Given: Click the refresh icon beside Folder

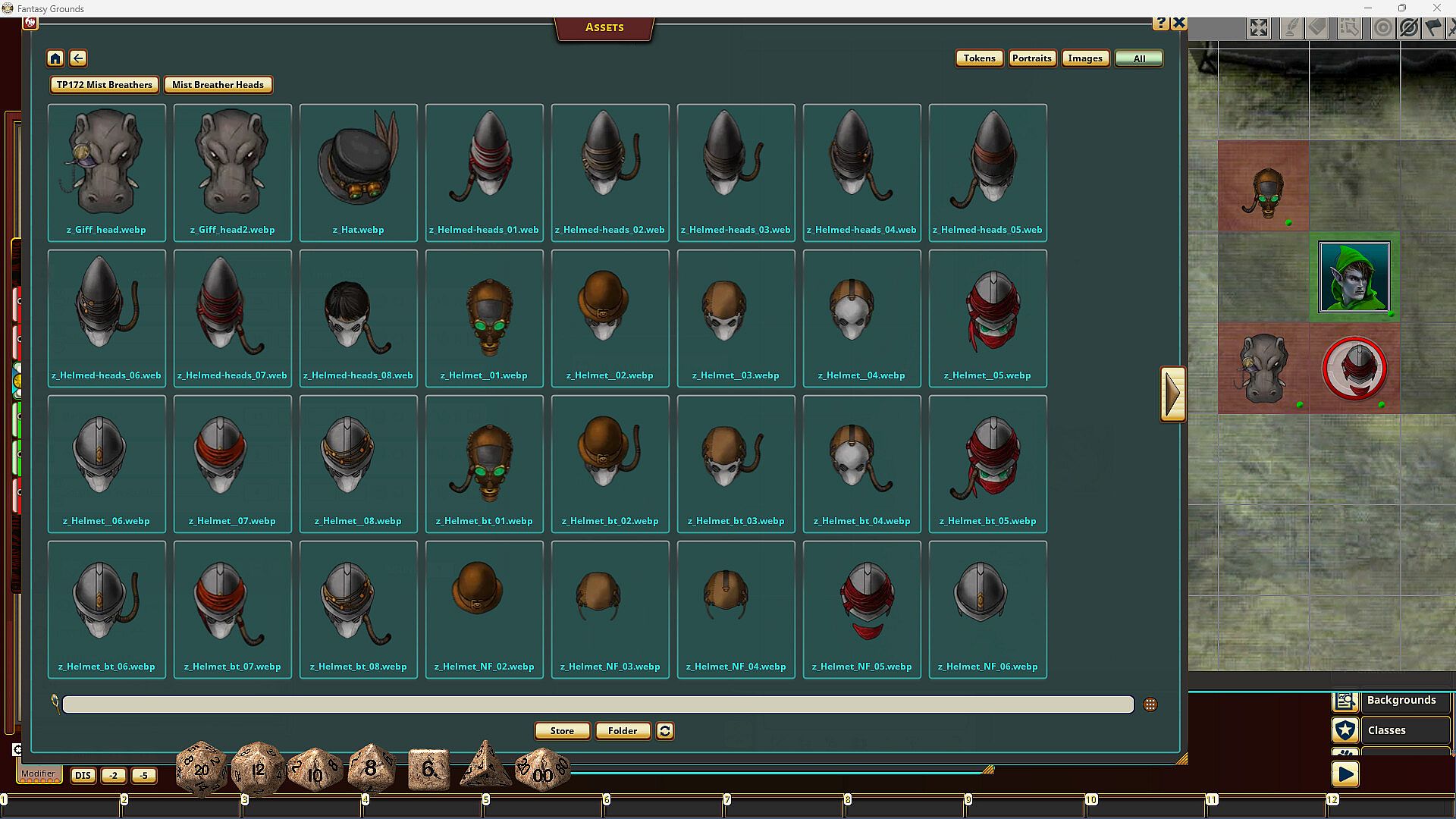Looking at the screenshot, I should pos(665,731).
